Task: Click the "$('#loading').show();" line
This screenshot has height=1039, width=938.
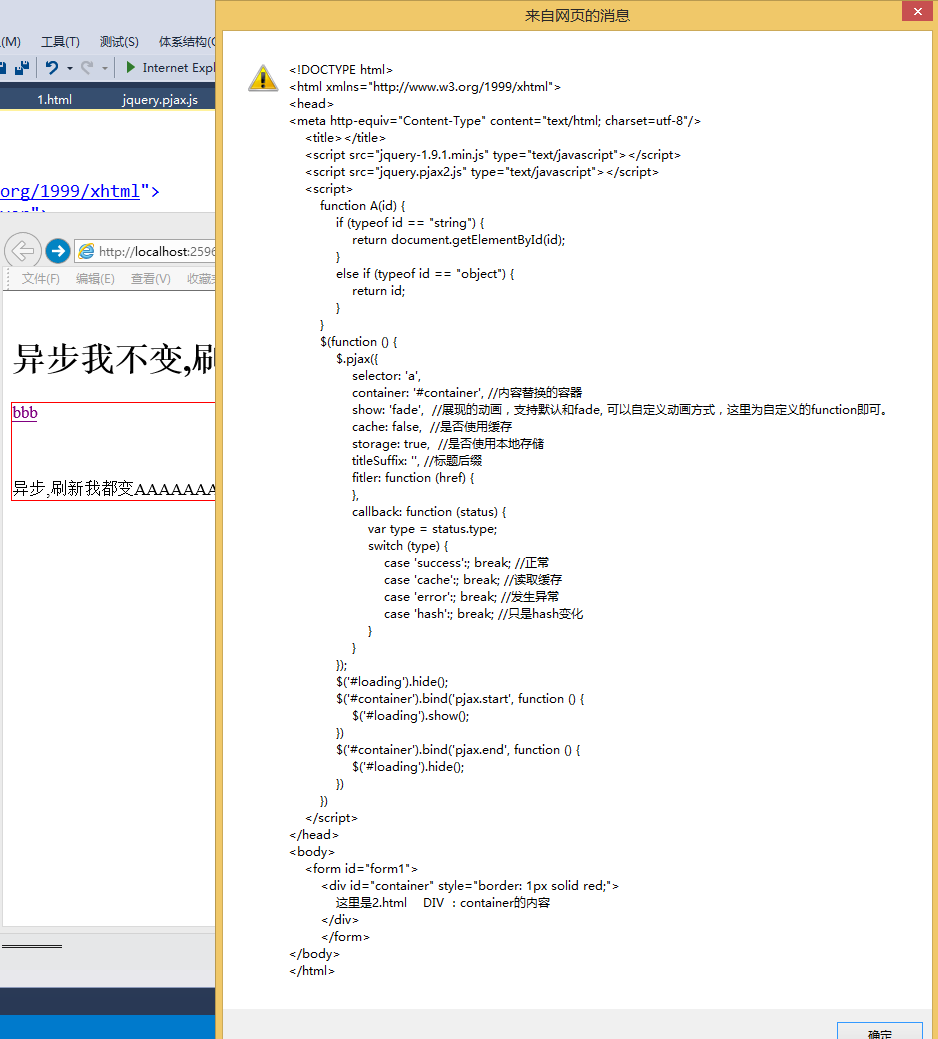Action: tap(411, 716)
